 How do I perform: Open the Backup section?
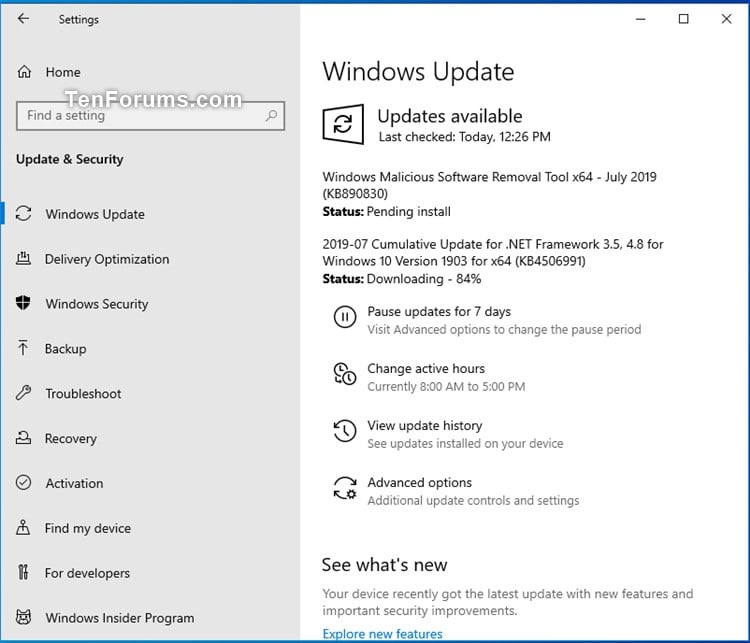pyautogui.click(x=66, y=349)
